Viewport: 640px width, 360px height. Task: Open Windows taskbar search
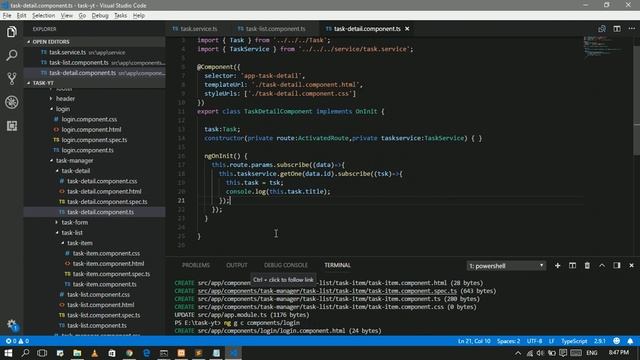pyautogui.click(x=25, y=353)
